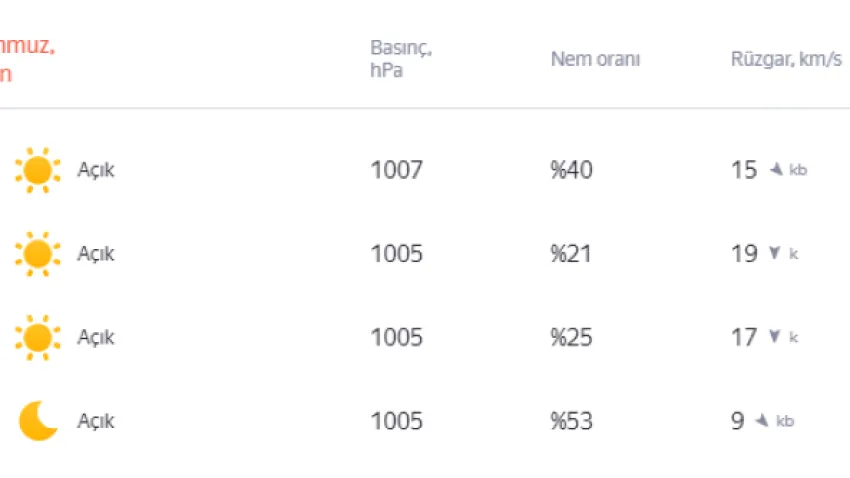This screenshot has height=478, width=850.
Task: Click the wind direction arrow beside 17
Action: click(x=775, y=337)
